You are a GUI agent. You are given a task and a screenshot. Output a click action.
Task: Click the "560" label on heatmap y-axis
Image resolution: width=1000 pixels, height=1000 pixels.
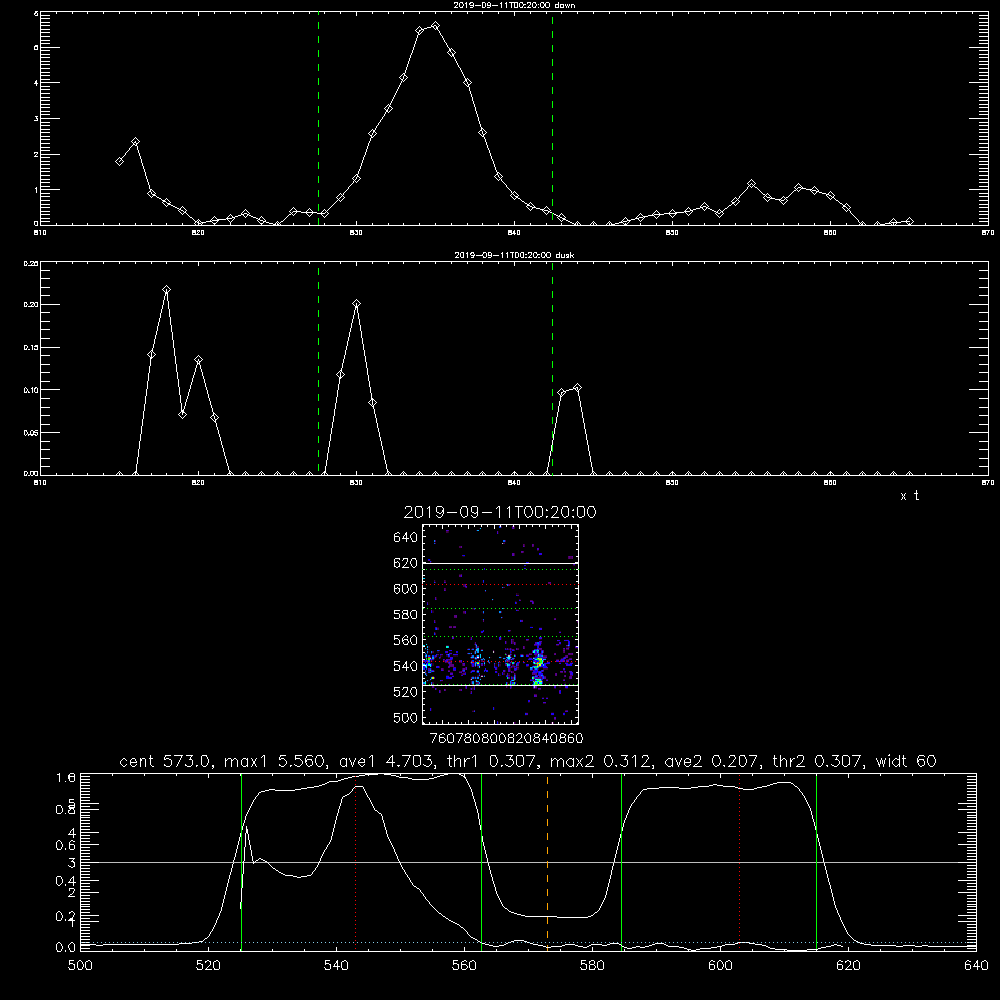(x=405, y=640)
